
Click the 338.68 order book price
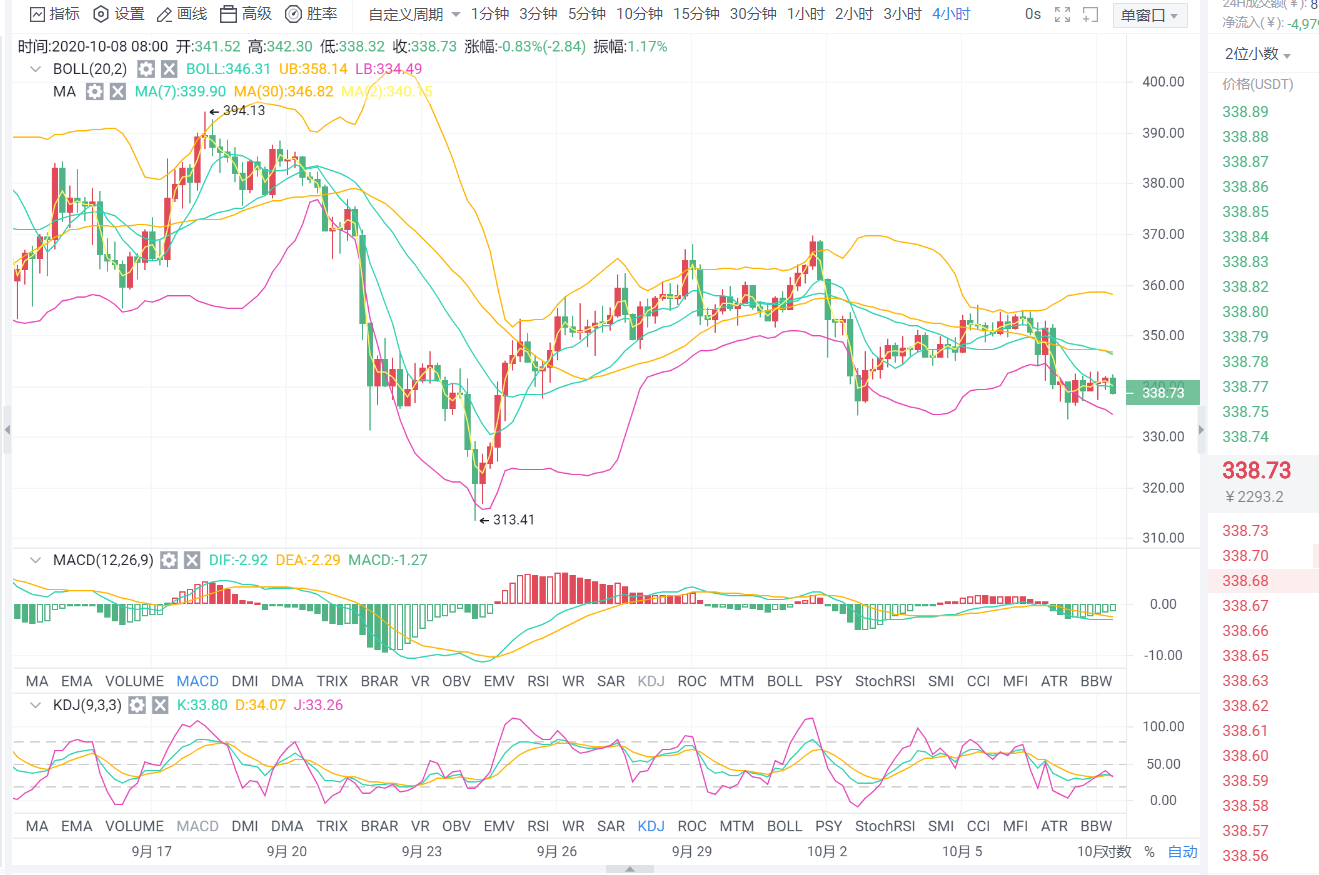click(1245, 581)
